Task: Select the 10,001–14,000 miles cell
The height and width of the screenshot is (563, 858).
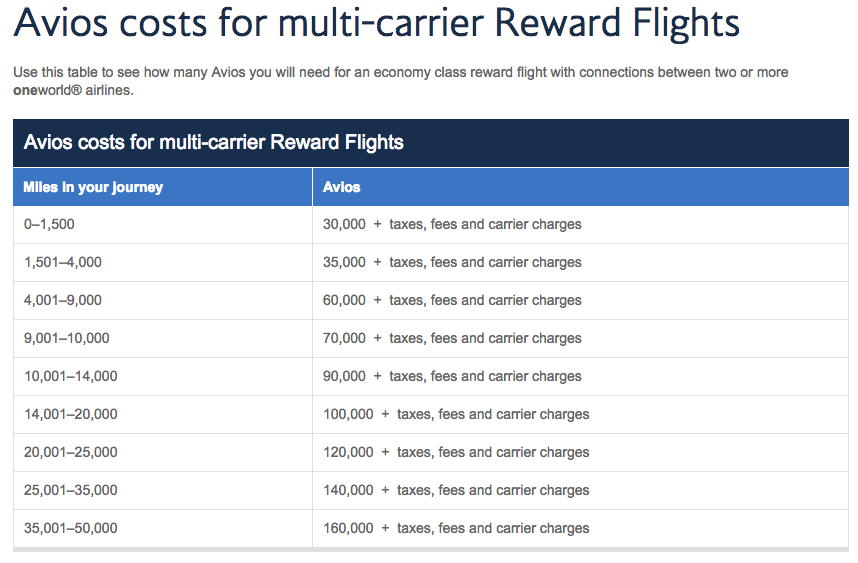Action: [163, 376]
